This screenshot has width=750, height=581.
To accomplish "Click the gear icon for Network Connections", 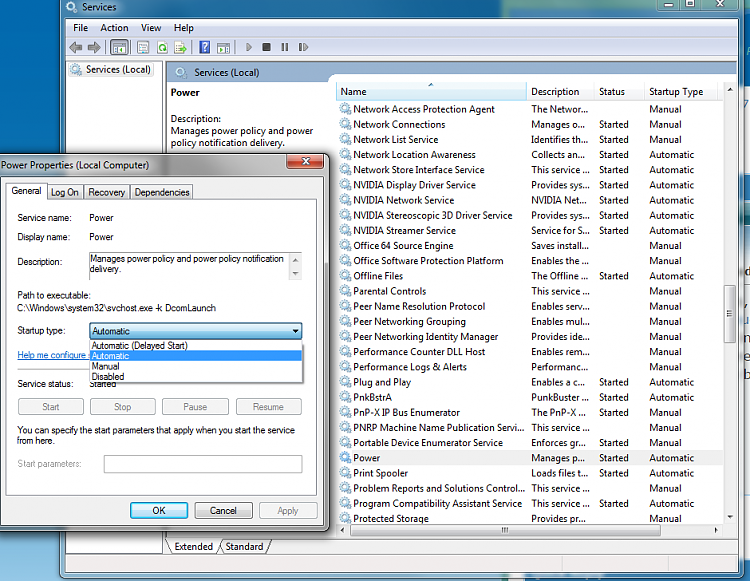I will tap(345, 124).
